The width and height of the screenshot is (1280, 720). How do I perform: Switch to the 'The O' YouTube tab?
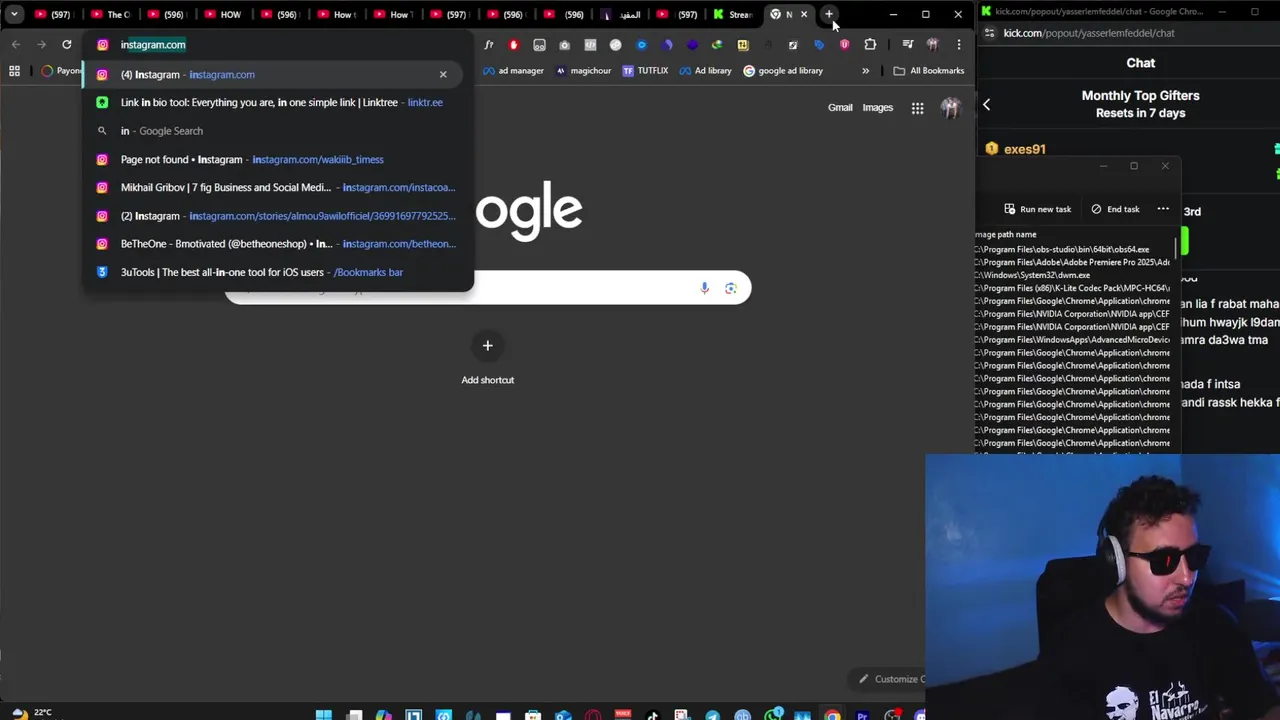[x=110, y=14]
